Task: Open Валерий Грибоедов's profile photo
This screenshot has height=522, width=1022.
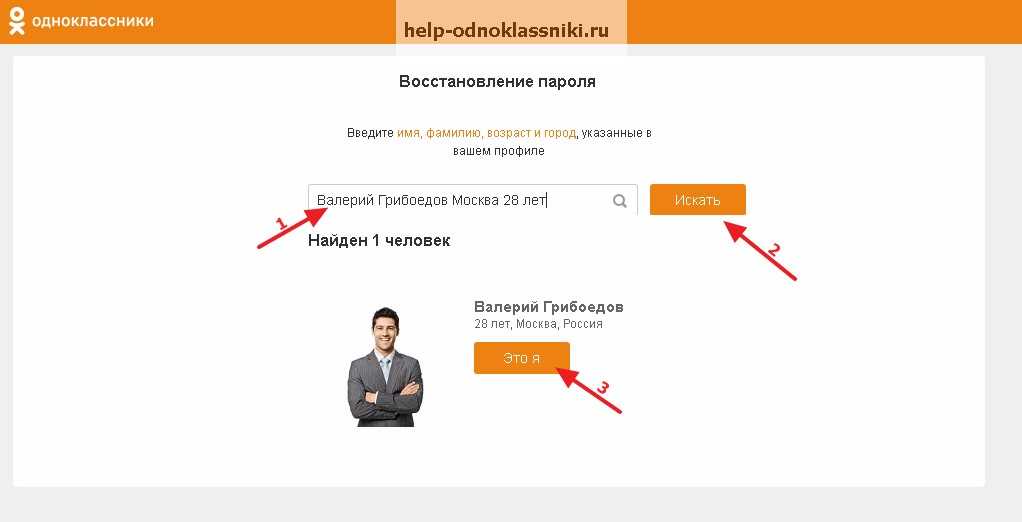Action: click(385, 367)
